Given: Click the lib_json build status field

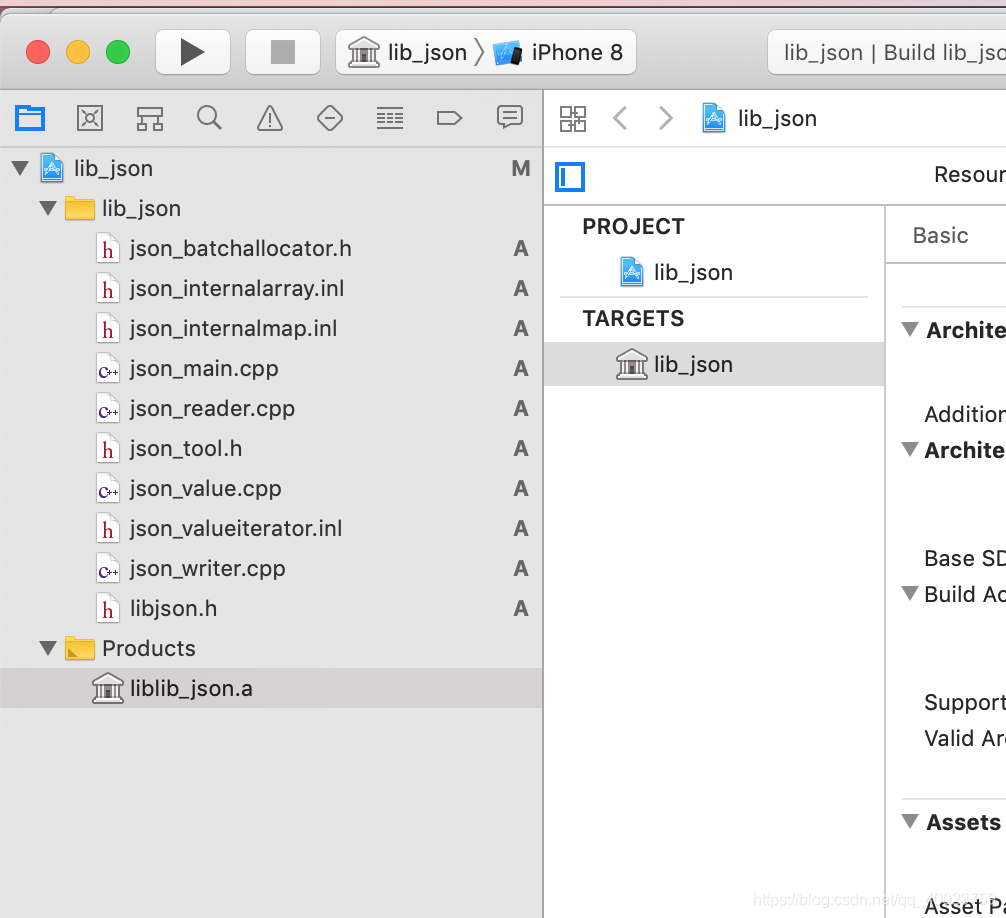Looking at the screenshot, I should coord(887,52).
